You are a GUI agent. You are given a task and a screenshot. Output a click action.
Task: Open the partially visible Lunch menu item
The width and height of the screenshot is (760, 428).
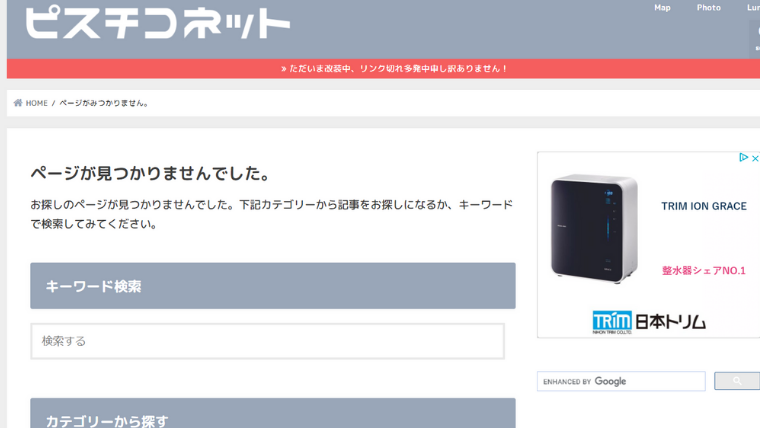[x=752, y=8]
